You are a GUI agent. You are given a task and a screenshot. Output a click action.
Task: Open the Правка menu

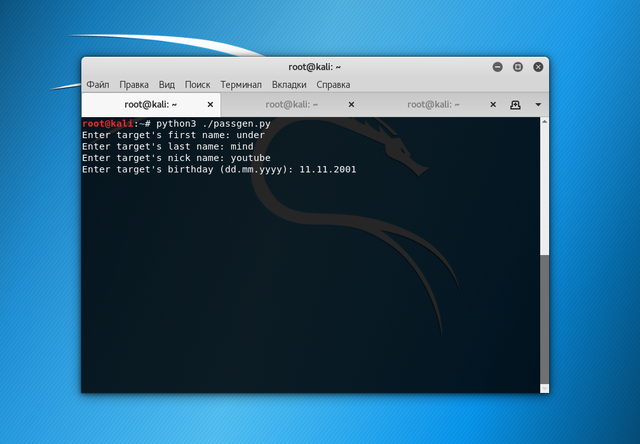[134, 84]
